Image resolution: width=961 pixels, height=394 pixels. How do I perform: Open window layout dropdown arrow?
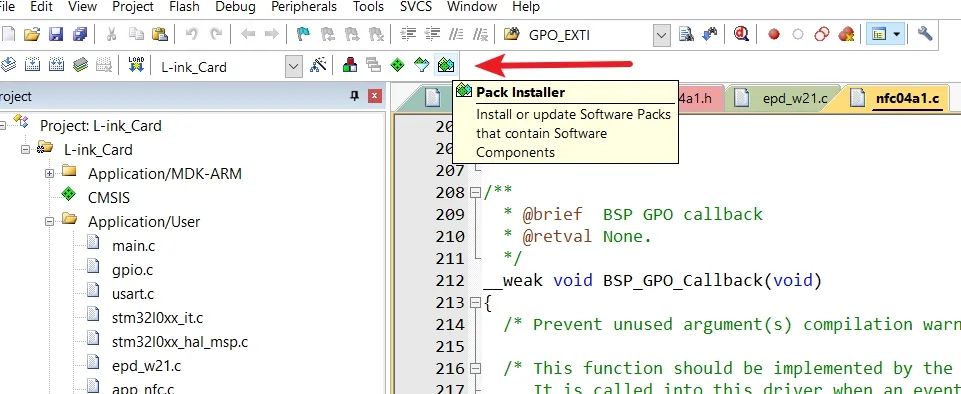[897, 35]
